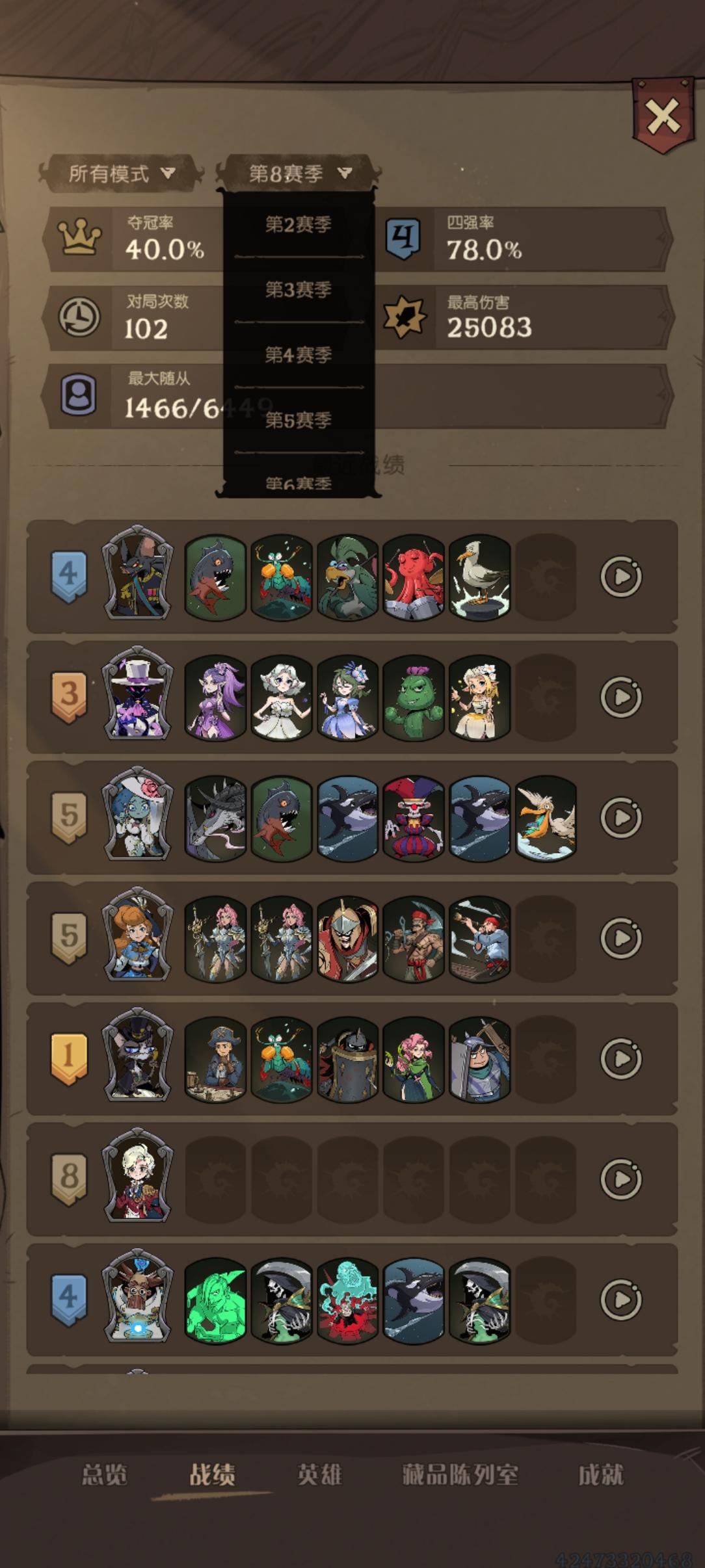The height and width of the screenshot is (1568, 705).
Task: Play replay of the eighth-place match
Action: click(x=621, y=1179)
